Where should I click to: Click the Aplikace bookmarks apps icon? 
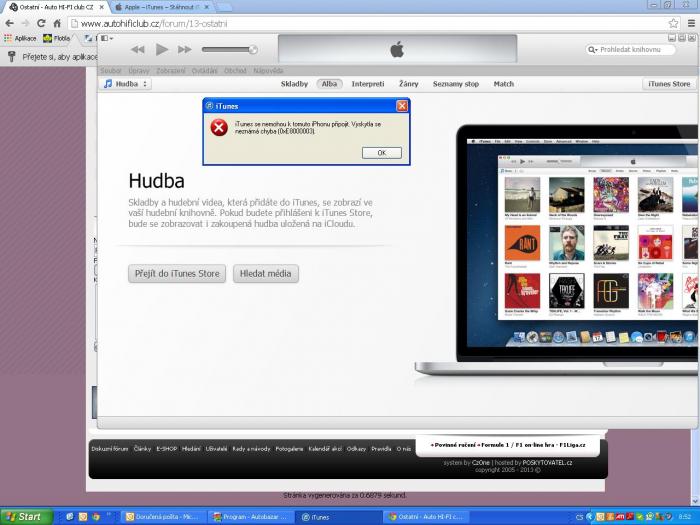click(9, 38)
